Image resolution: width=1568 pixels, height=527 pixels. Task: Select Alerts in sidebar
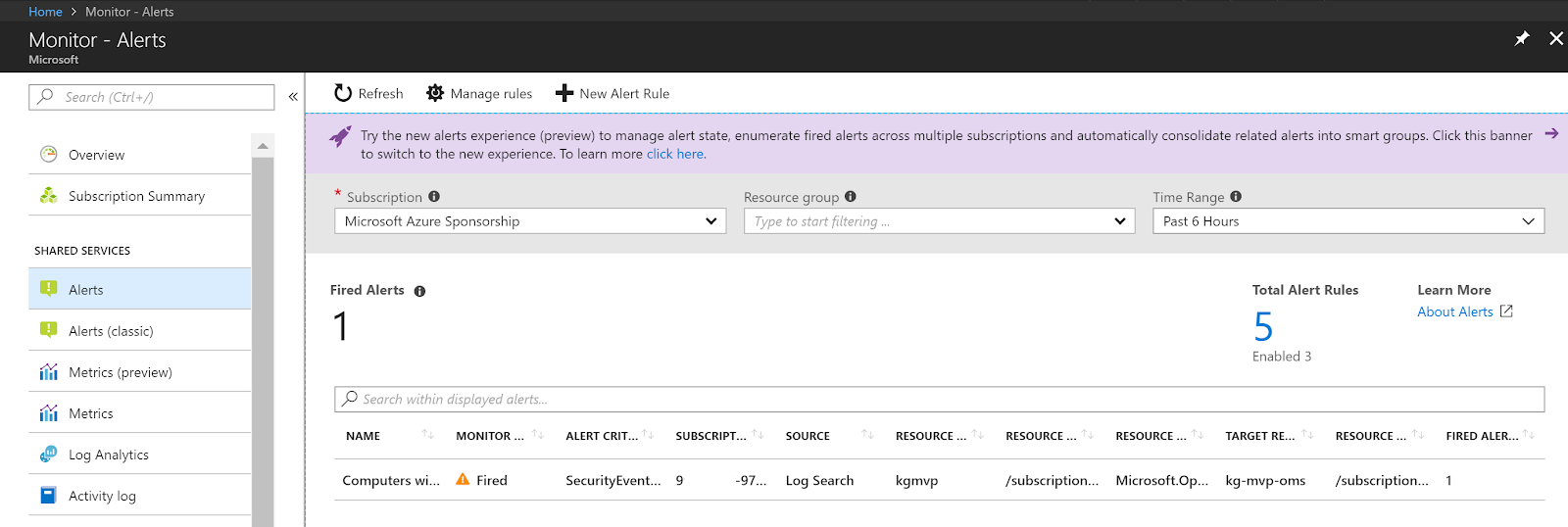point(140,289)
